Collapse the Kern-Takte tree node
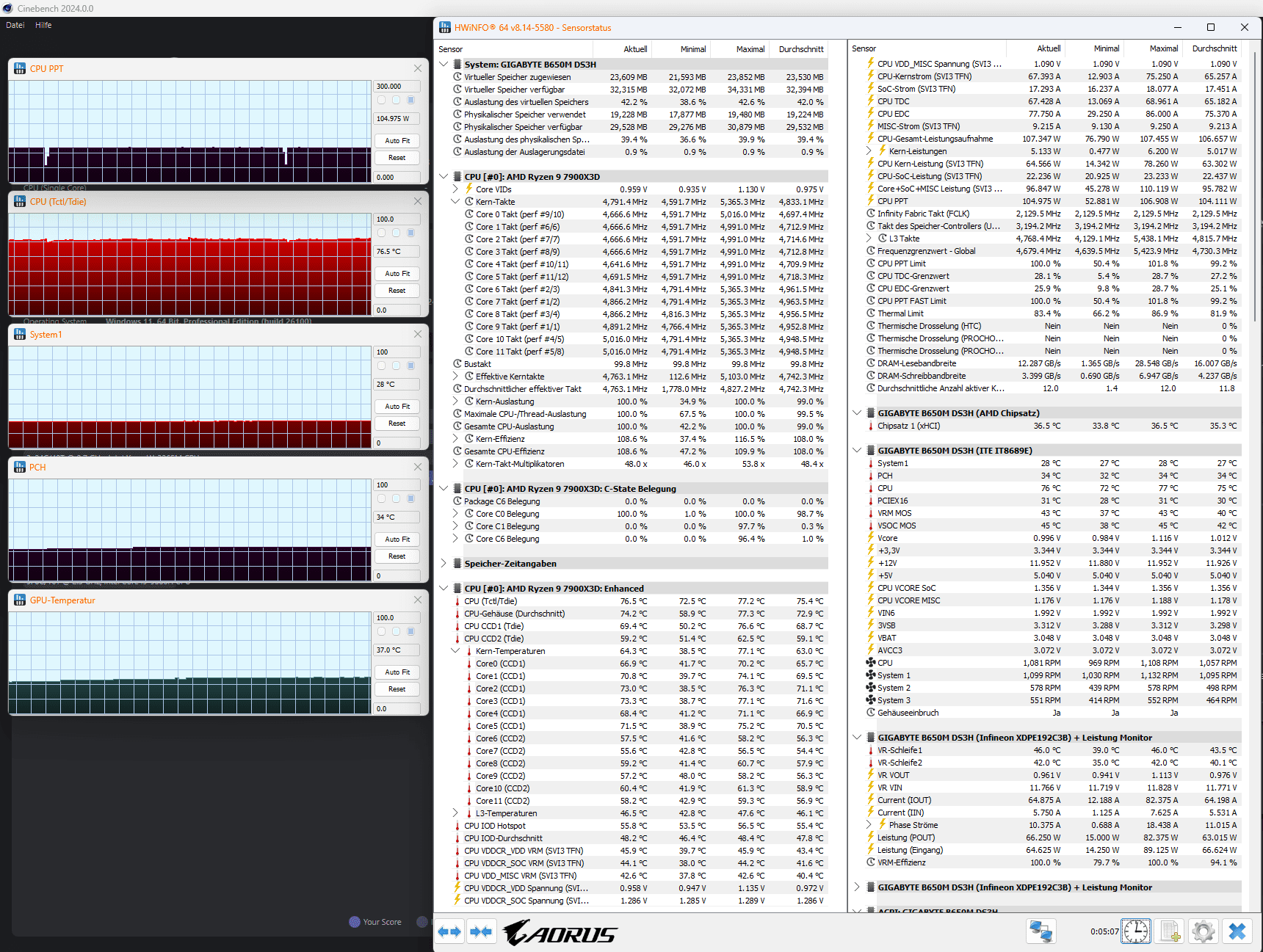The height and width of the screenshot is (952, 1263). click(x=455, y=202)
